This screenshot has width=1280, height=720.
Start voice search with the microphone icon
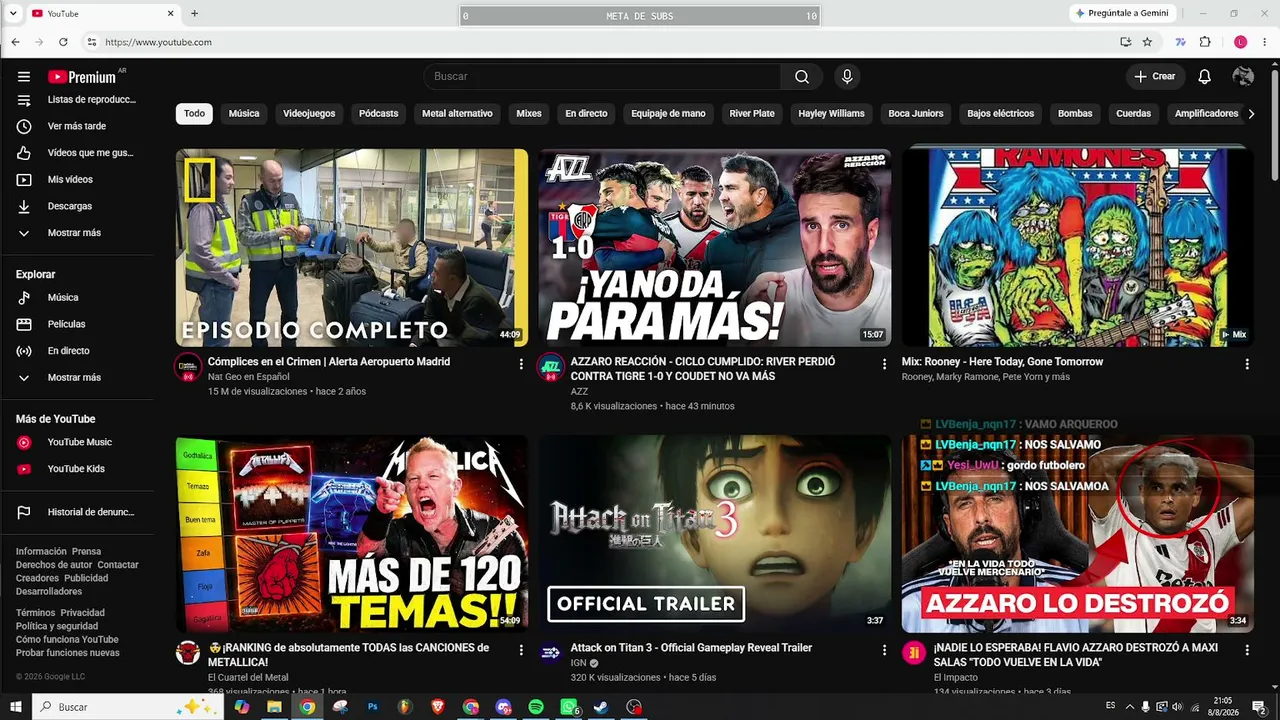pos(847,77)
